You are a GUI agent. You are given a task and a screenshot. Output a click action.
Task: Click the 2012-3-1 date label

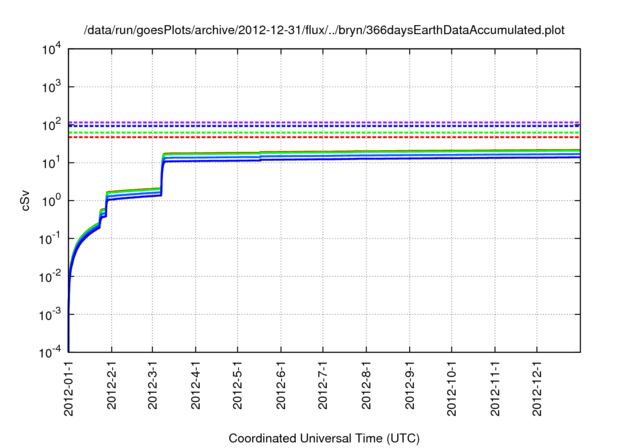point(152,385)
